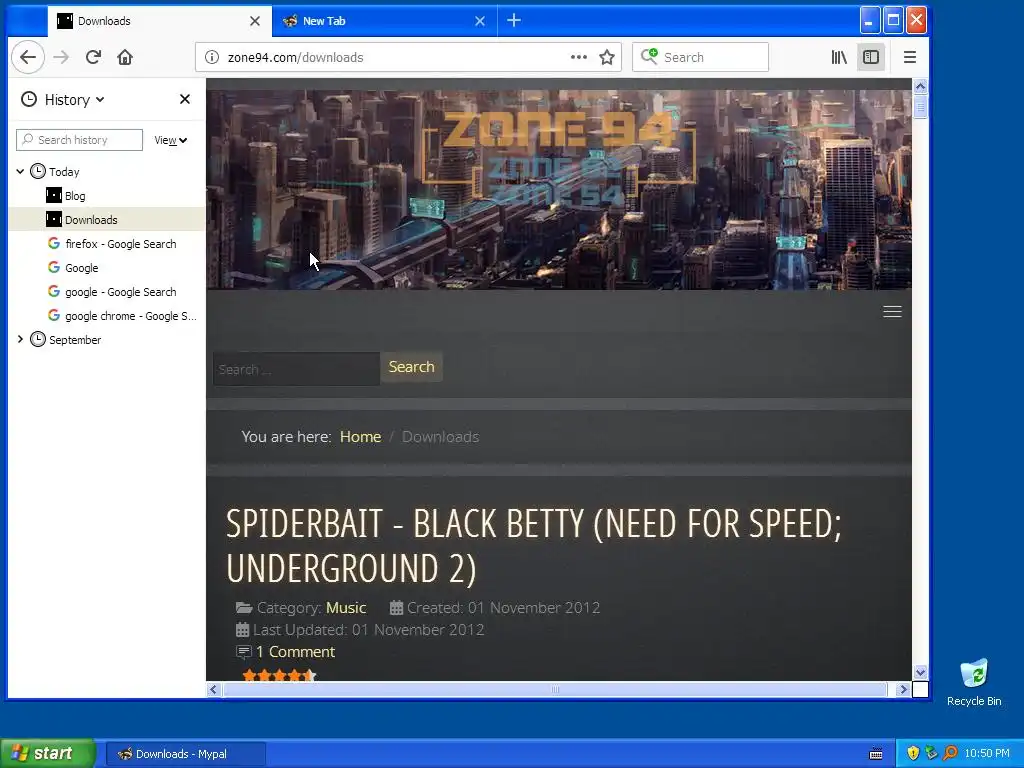This screenshot has height=768, width=1024.
Task: Open the 1 Comment link
Action: tap(295, 652)
